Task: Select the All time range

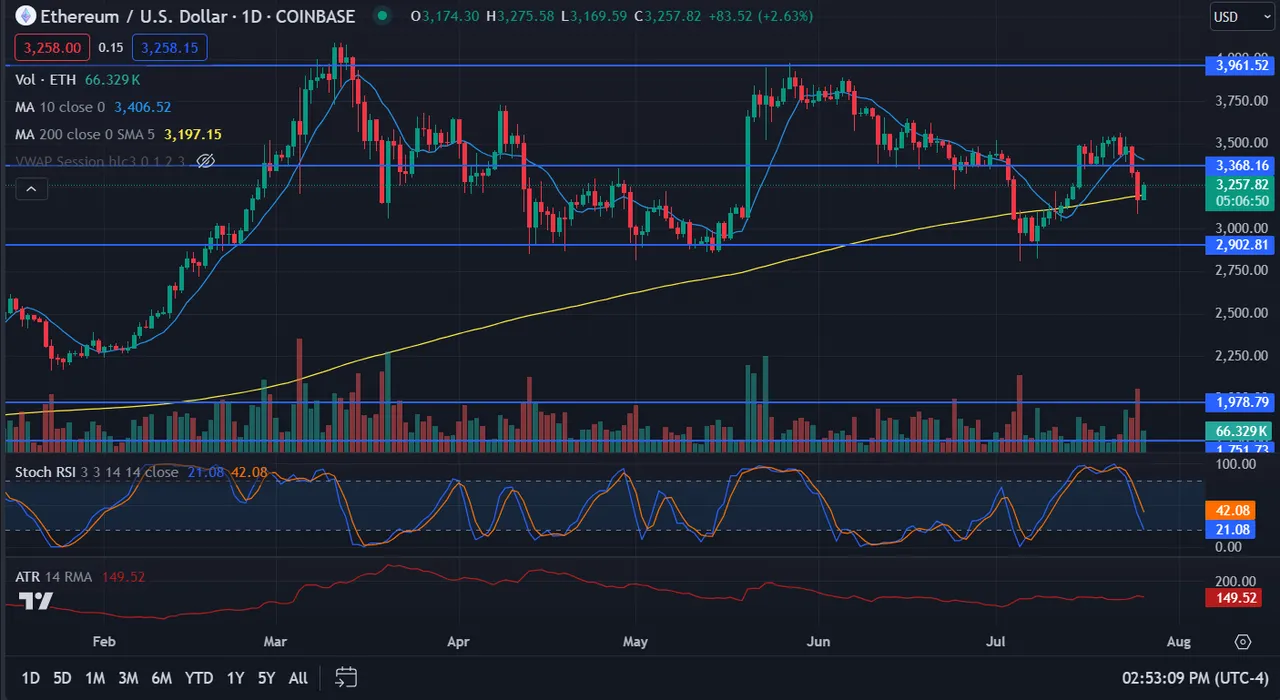Action: point(298,678)
